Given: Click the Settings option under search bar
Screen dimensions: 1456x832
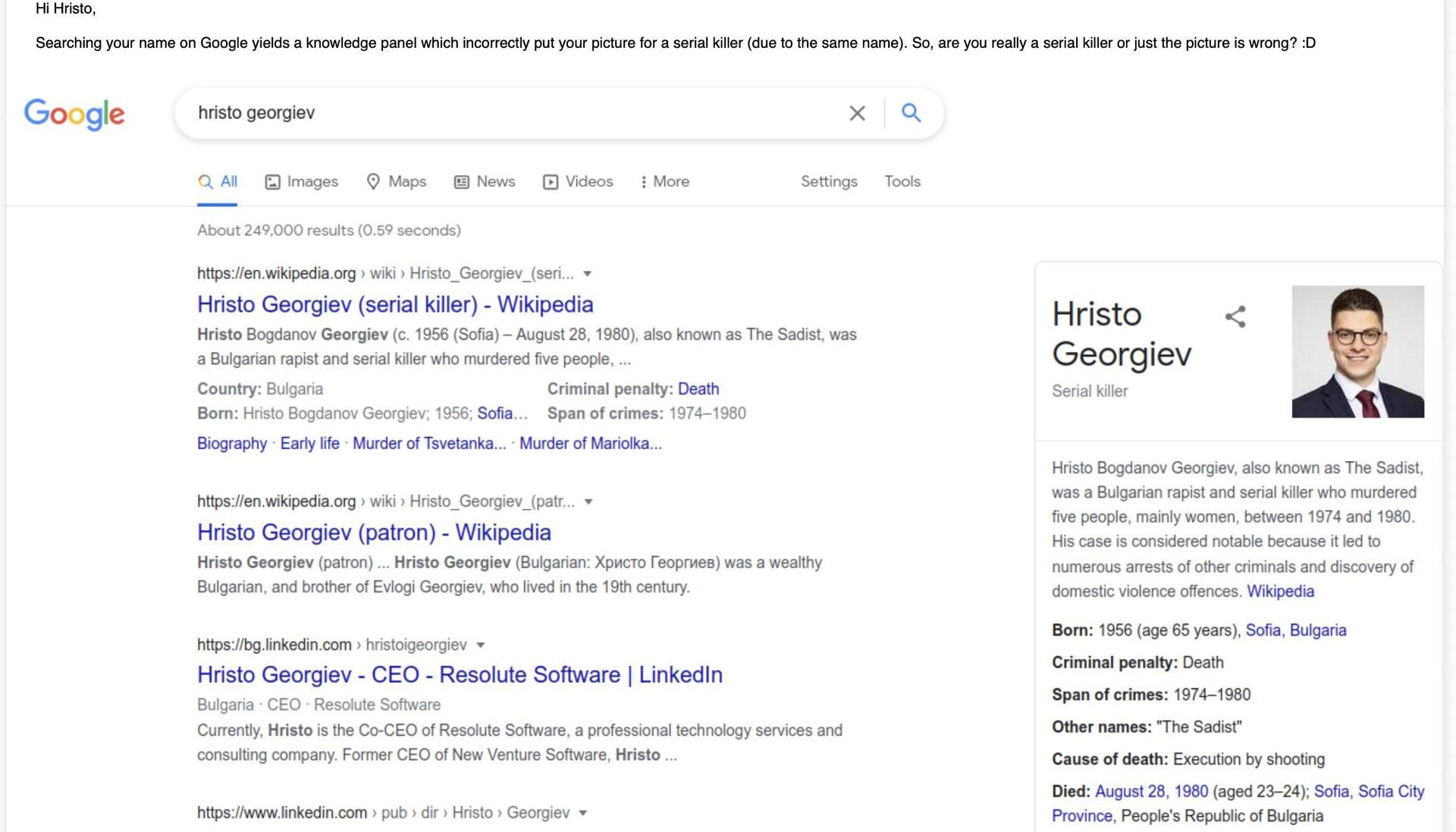Looking at the screenshot, I should click(x=829, y=181).
